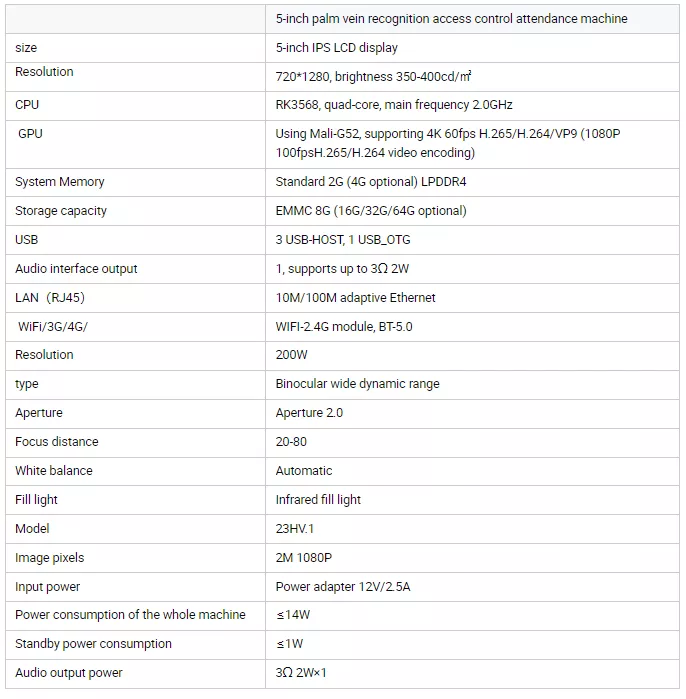This screenshot has height=699, width=686.
Task: Click the Audio interface output label
Action: coord(76,269)
